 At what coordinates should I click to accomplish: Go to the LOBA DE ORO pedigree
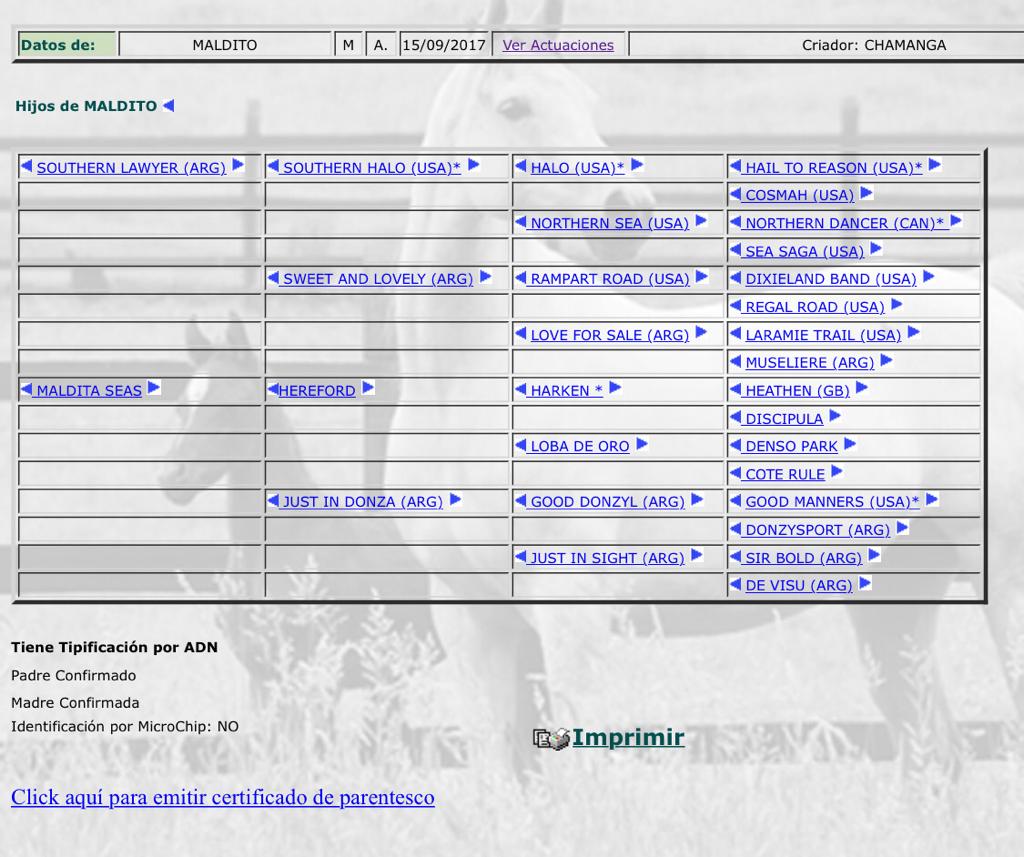(579, 446)
